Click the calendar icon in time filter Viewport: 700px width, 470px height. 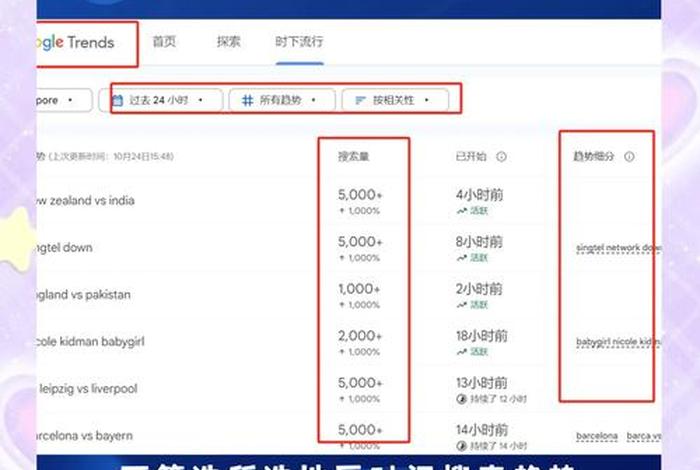[x=117, y=100]
